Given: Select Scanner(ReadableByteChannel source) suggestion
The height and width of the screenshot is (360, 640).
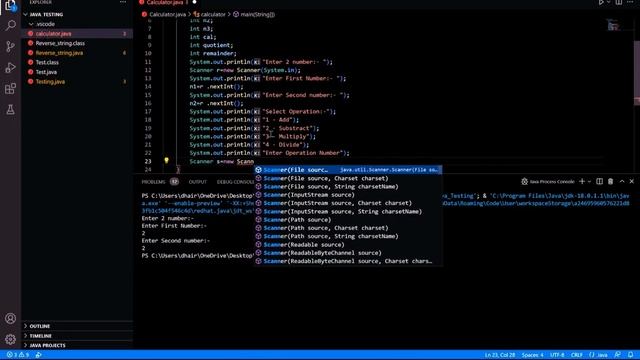Looking at the screenshot, I should [348, 253].
